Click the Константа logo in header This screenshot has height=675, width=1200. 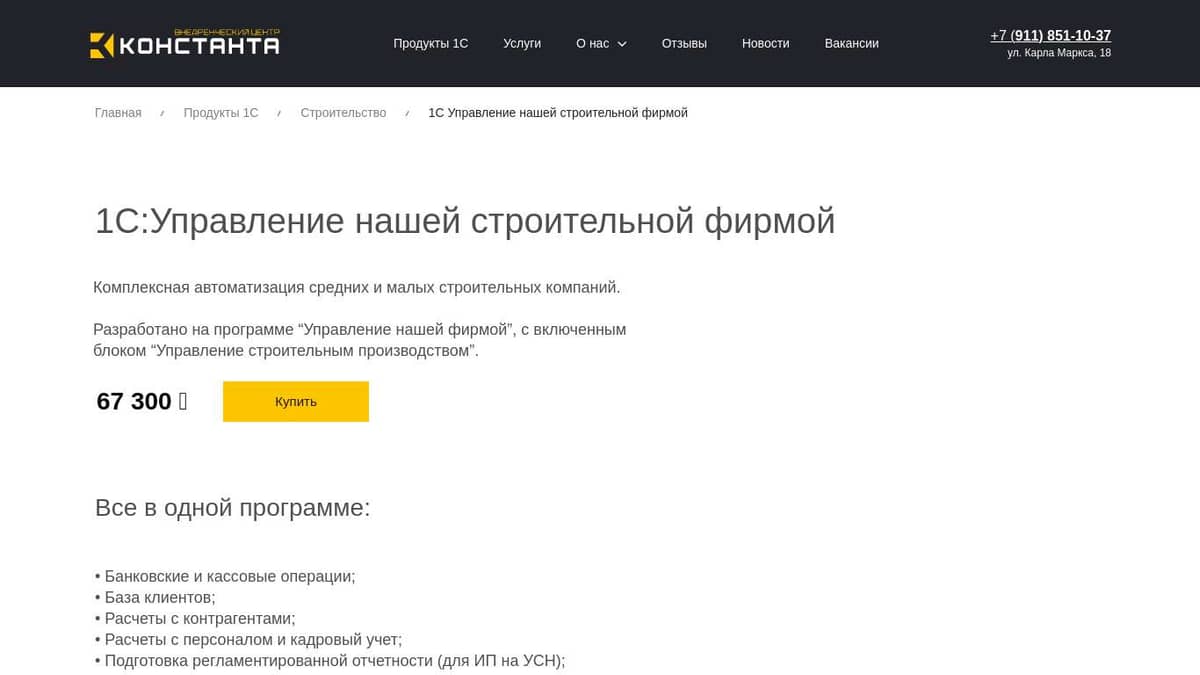(x=185, y=43)
